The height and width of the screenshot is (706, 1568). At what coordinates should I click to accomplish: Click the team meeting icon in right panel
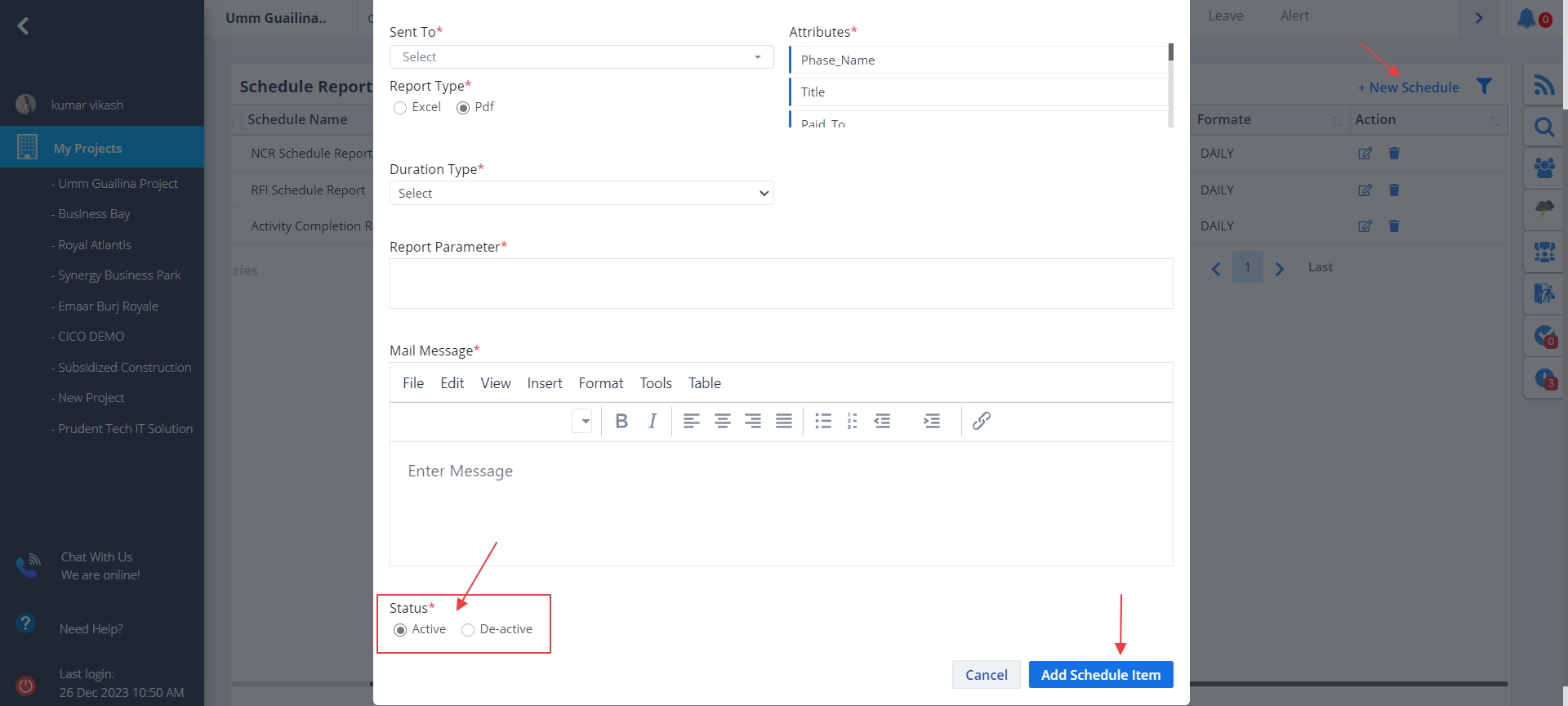tap(1543, 252)
